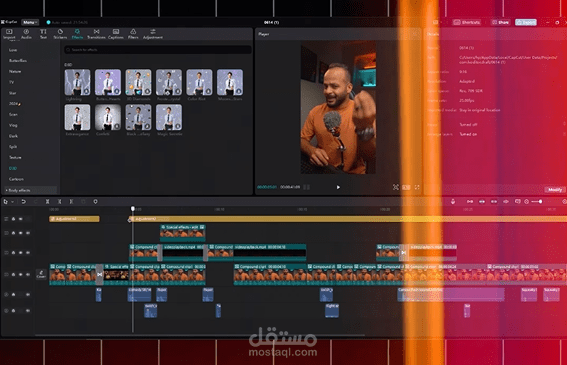This screenshot has width=567, height=365.
Task: Open the Adjustment tab
Action: (x=153, y=34)
